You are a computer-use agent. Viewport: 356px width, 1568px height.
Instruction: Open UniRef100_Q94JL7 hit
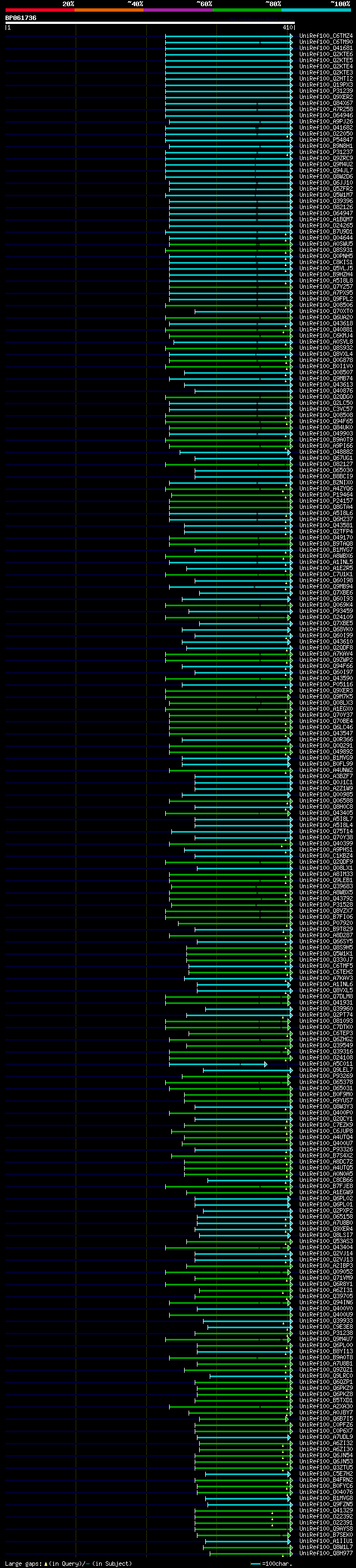tap(326, 170)
